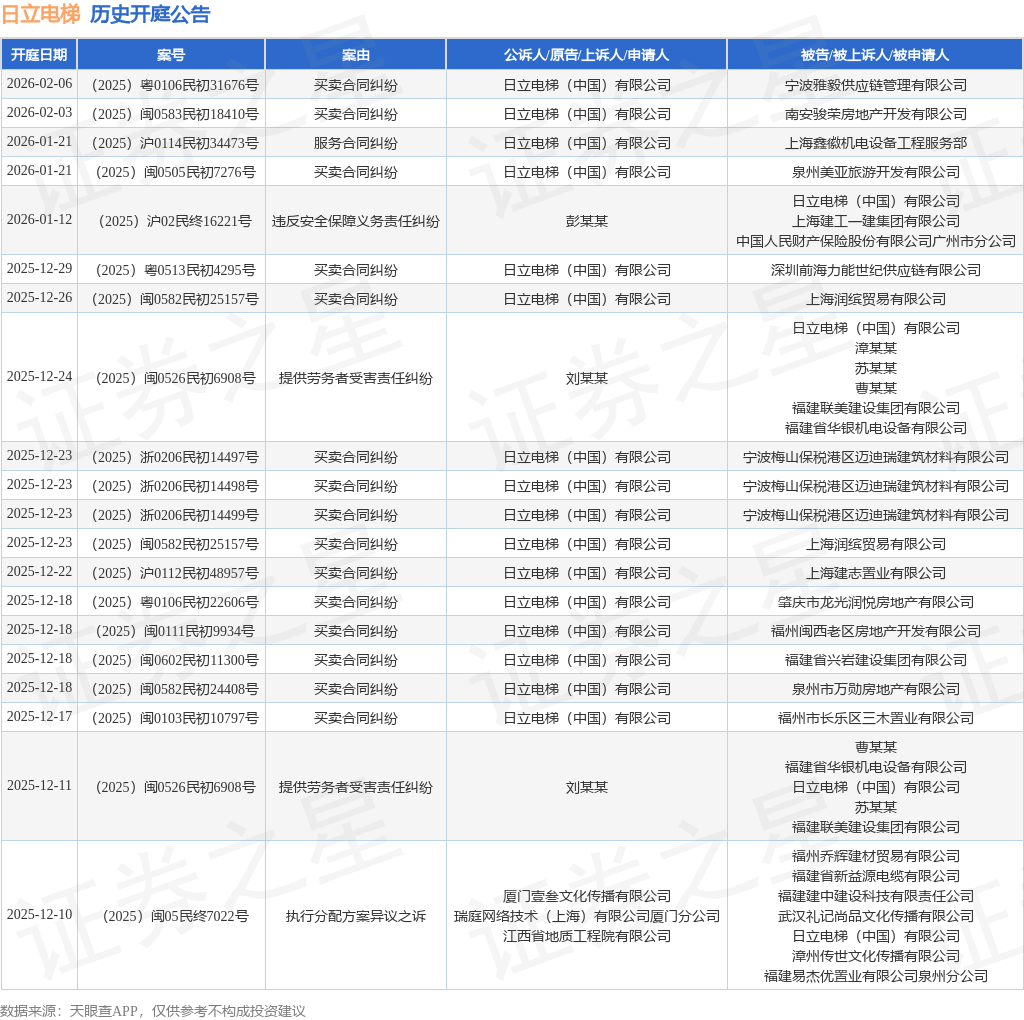
Task: Click the date 2025-12-29
Action: pos(39,268)
